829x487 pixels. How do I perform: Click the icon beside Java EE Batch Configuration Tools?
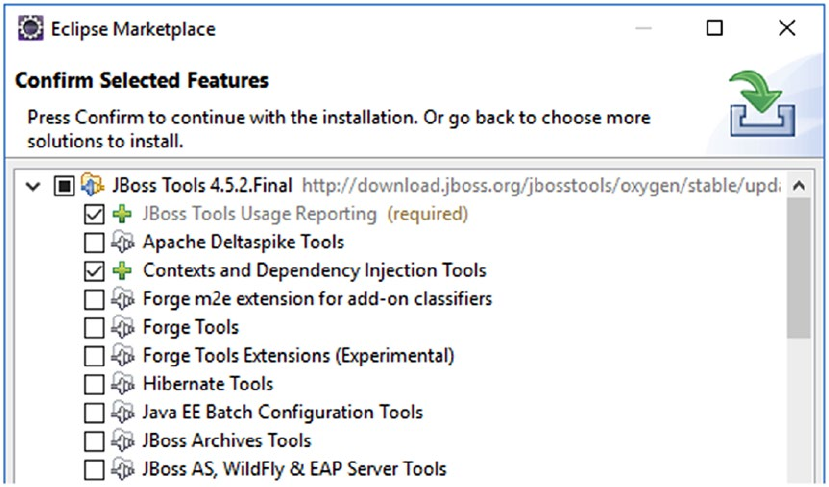point(123,412)
